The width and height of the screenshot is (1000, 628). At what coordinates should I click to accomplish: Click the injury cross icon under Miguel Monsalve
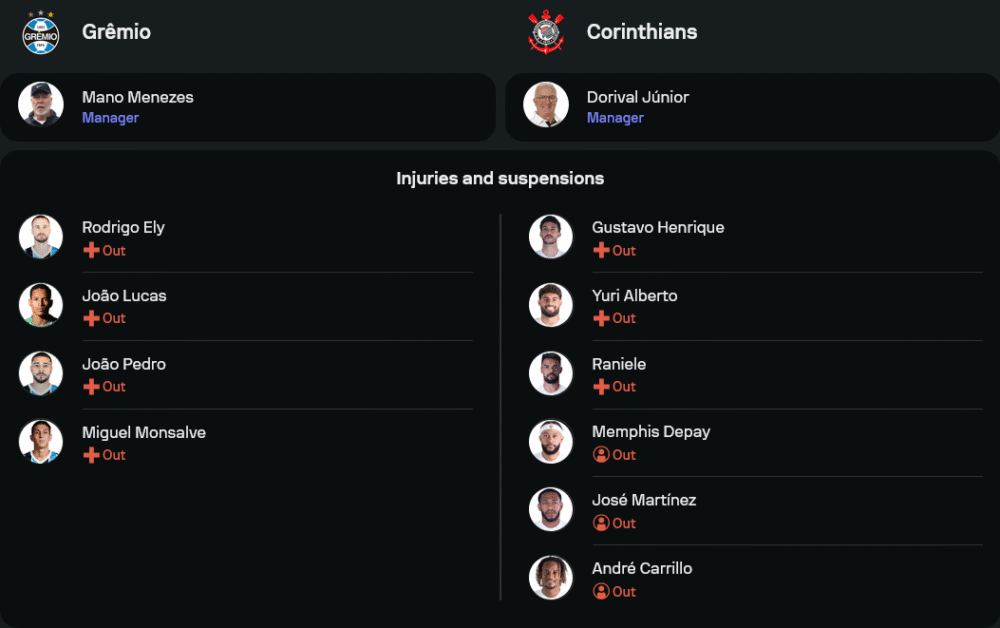point(91,455)
